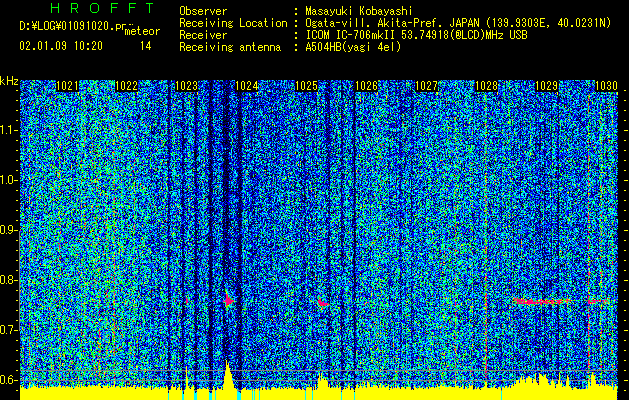The image size is (629, 400).
Task: Click the magenta meteor echo near 1025
Action: [x=323, y=303]
